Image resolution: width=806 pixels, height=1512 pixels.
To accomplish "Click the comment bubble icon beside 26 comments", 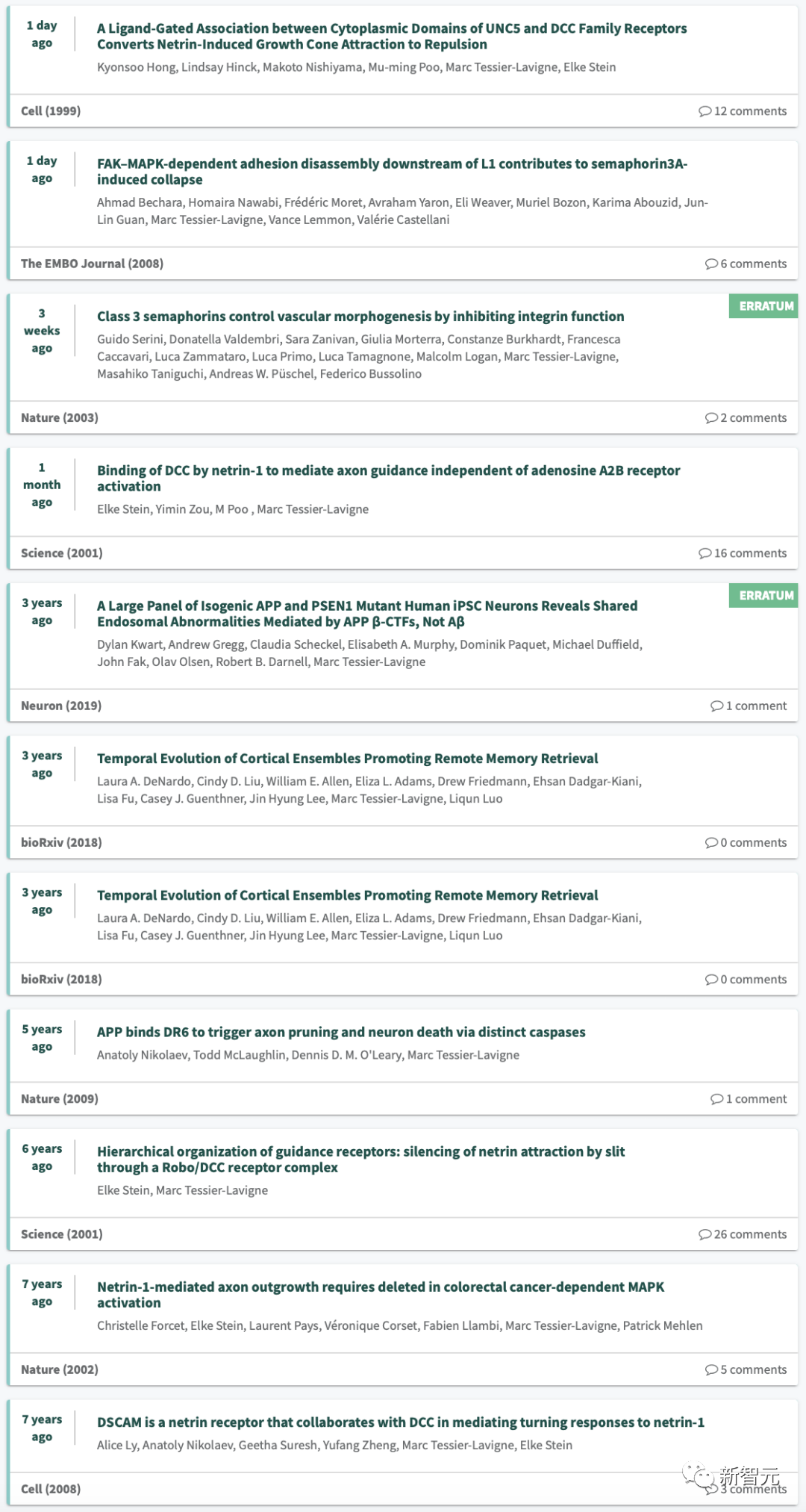I will point(705,1234).
